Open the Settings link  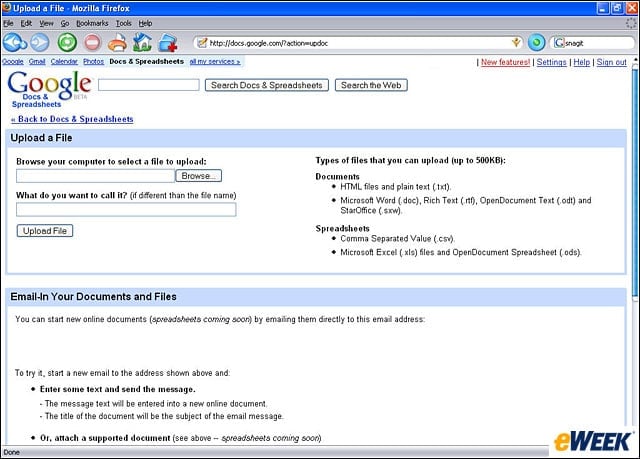(551, 62)
